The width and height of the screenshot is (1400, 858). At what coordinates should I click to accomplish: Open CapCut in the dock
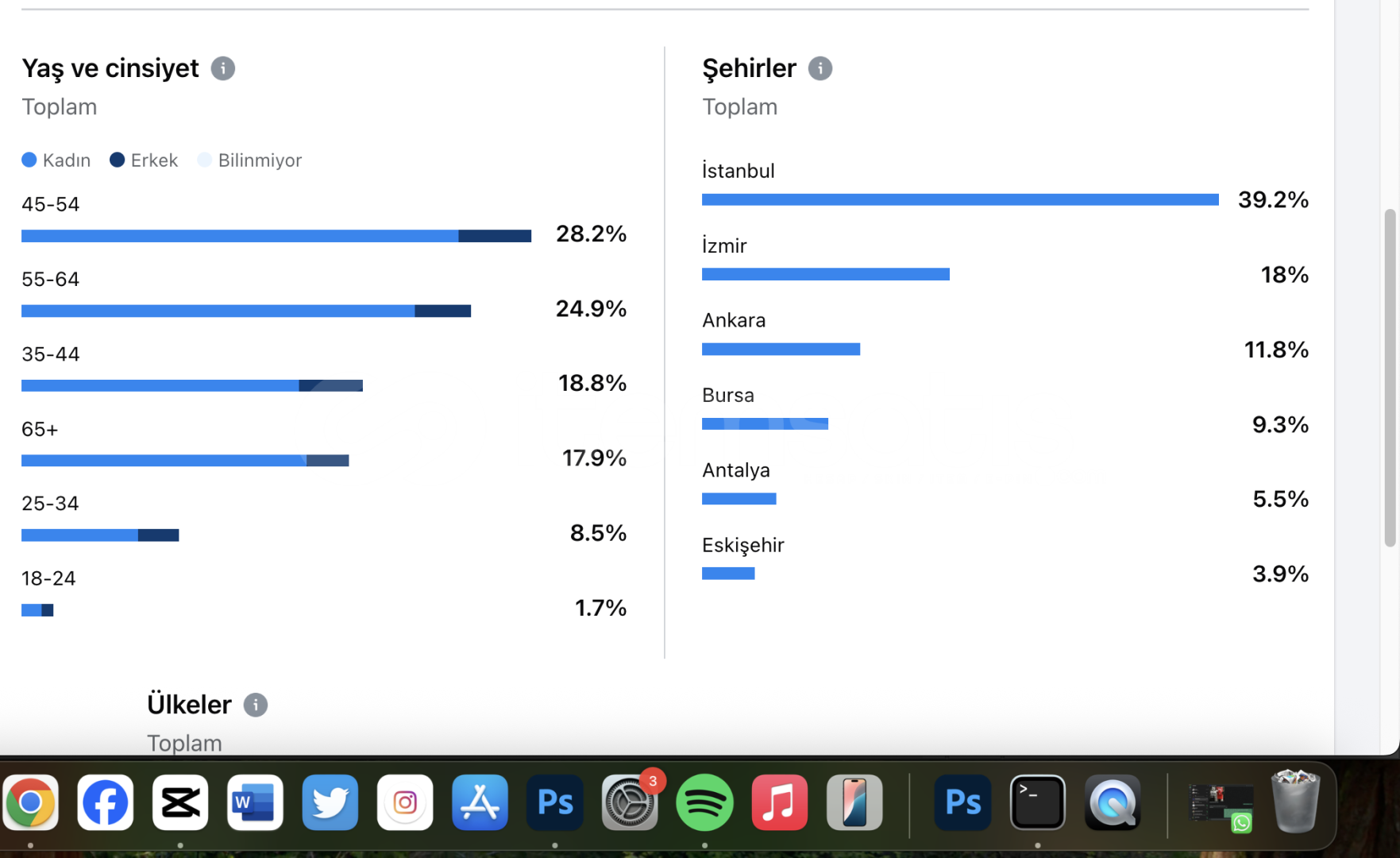click(180, 802)
